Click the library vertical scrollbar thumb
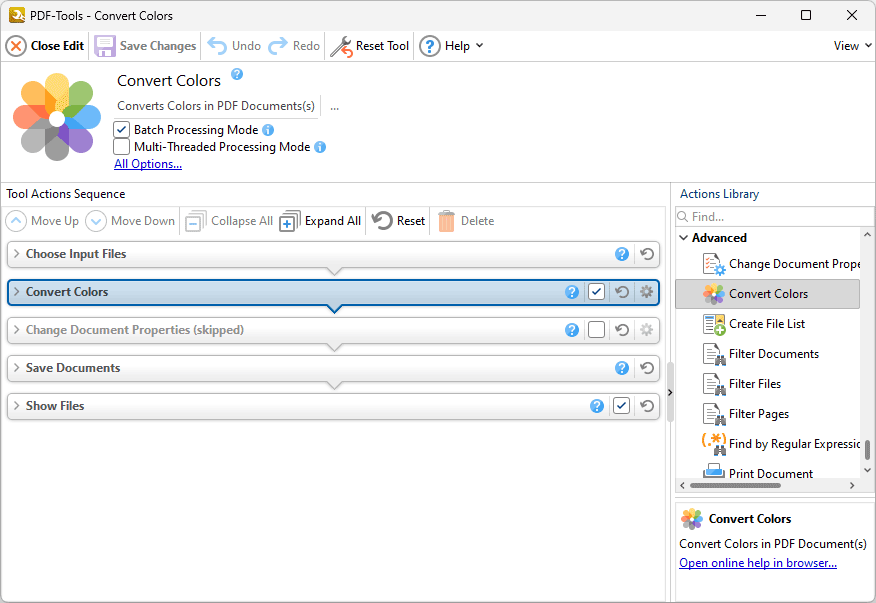The image size is (876, 603). click(867, 450)
